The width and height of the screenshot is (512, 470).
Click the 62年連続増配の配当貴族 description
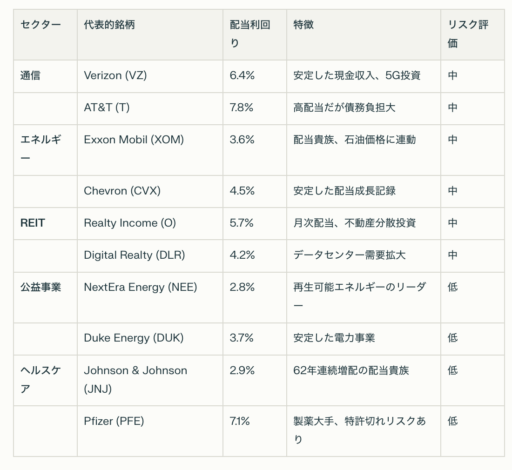[351, 371]
